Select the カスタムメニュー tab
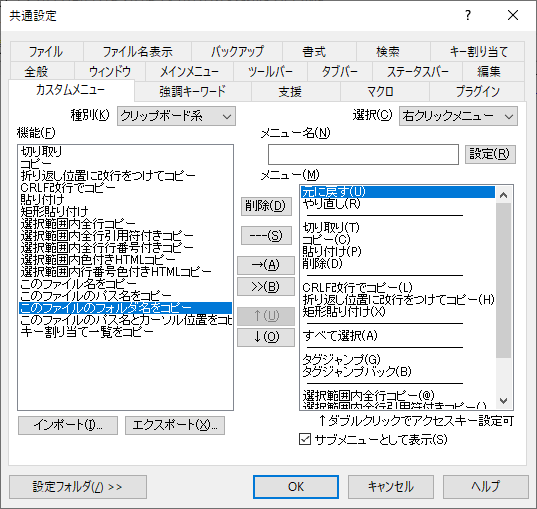This screenshot has width=537, height=509. 71,90
